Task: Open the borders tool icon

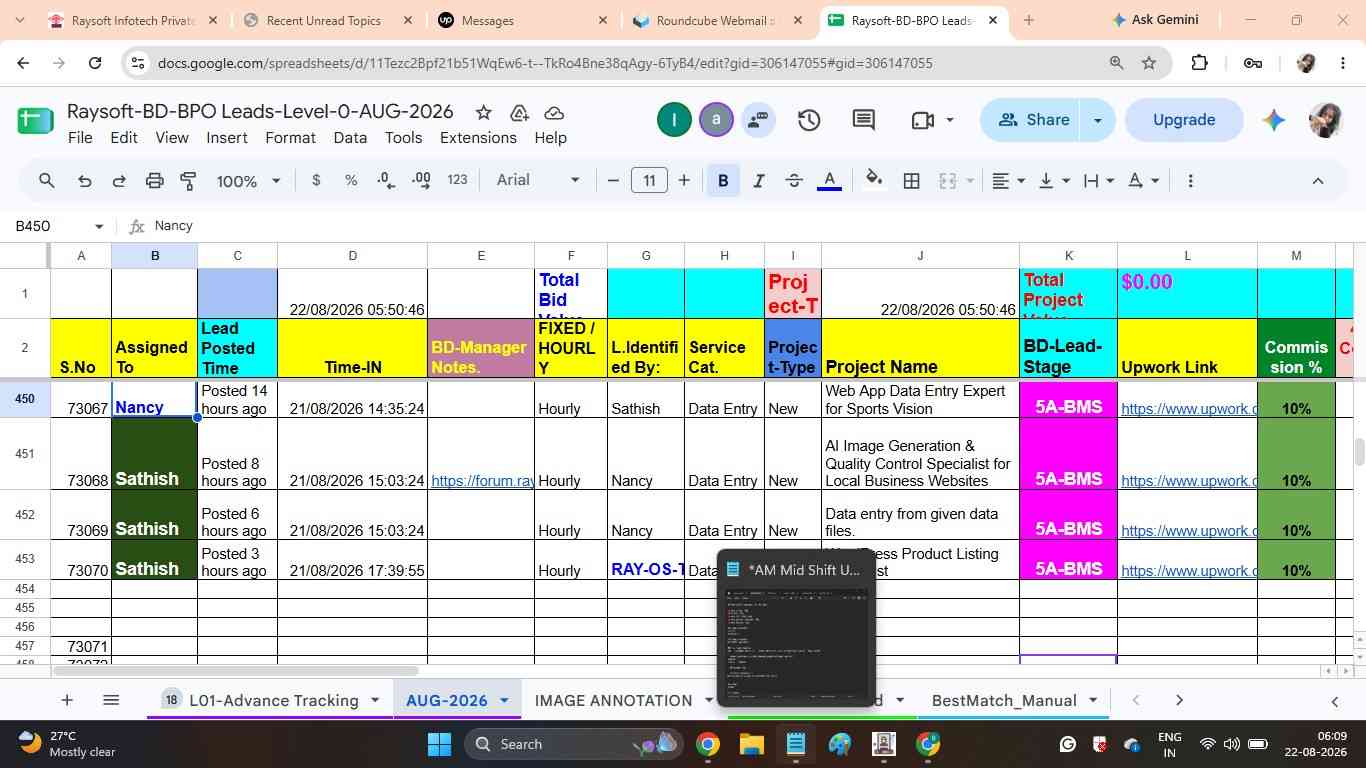Action: [911, 181]
